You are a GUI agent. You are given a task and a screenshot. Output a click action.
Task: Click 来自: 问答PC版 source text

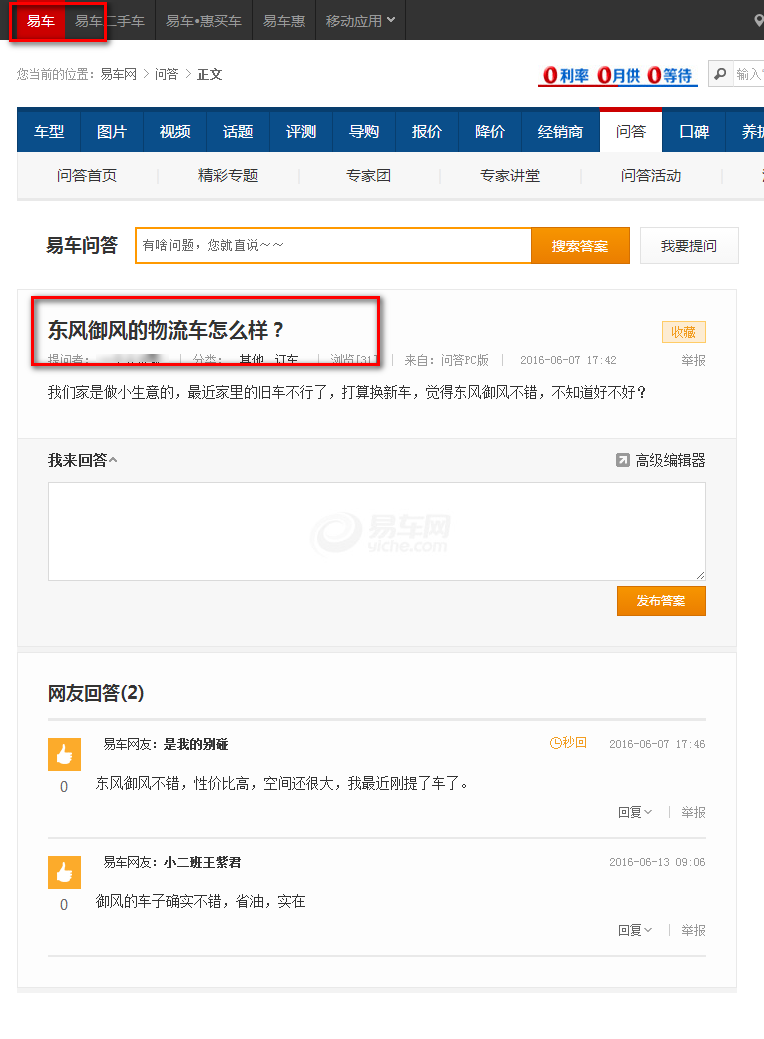[447, 360]
